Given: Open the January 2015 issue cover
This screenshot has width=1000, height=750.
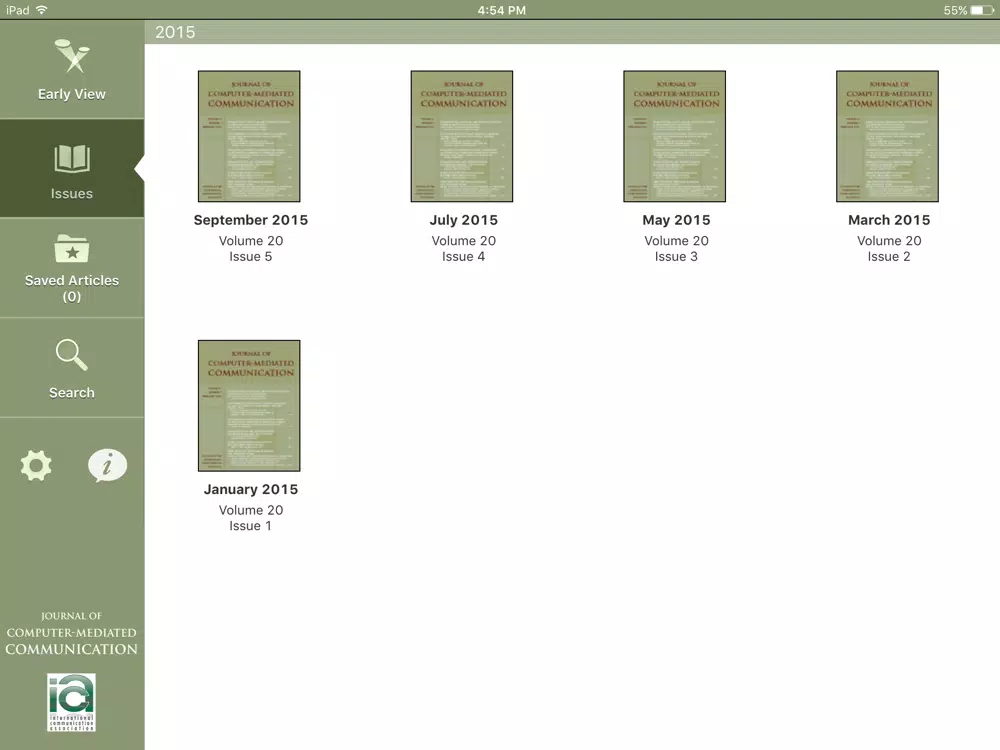Looking at the screenshot, I should point(249,406).
